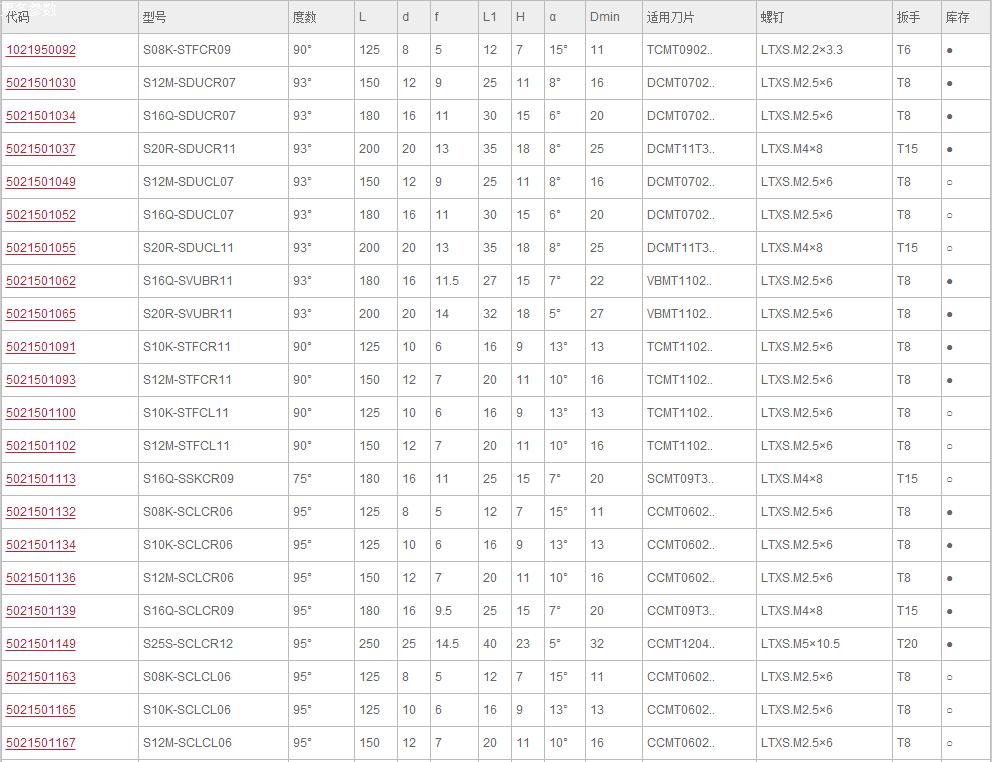Click the 代码 column header
The height and width of the screenshot is (762, 993).
tap(18, 17)
